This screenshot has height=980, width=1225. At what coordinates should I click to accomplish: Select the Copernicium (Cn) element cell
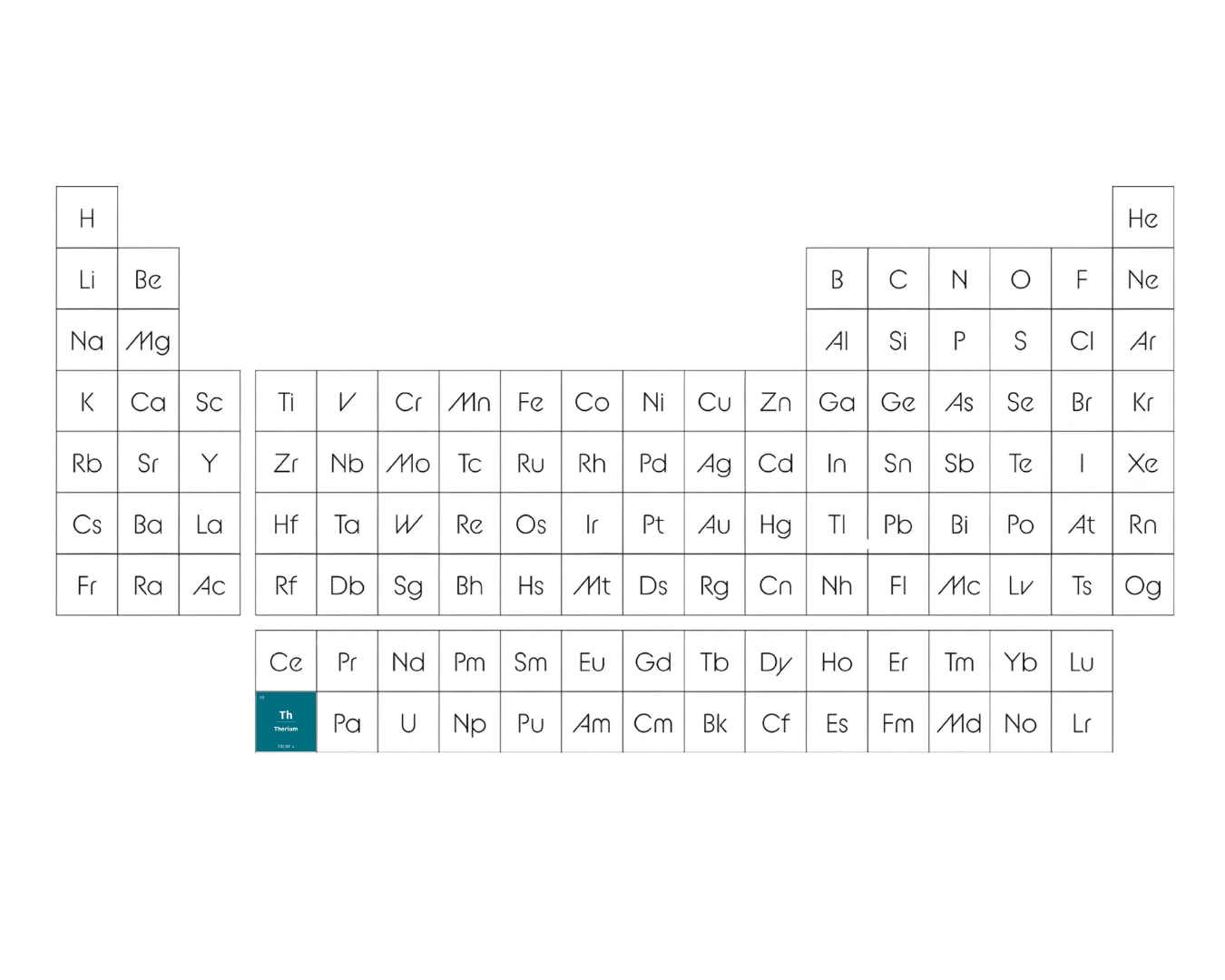coord(776,585)
